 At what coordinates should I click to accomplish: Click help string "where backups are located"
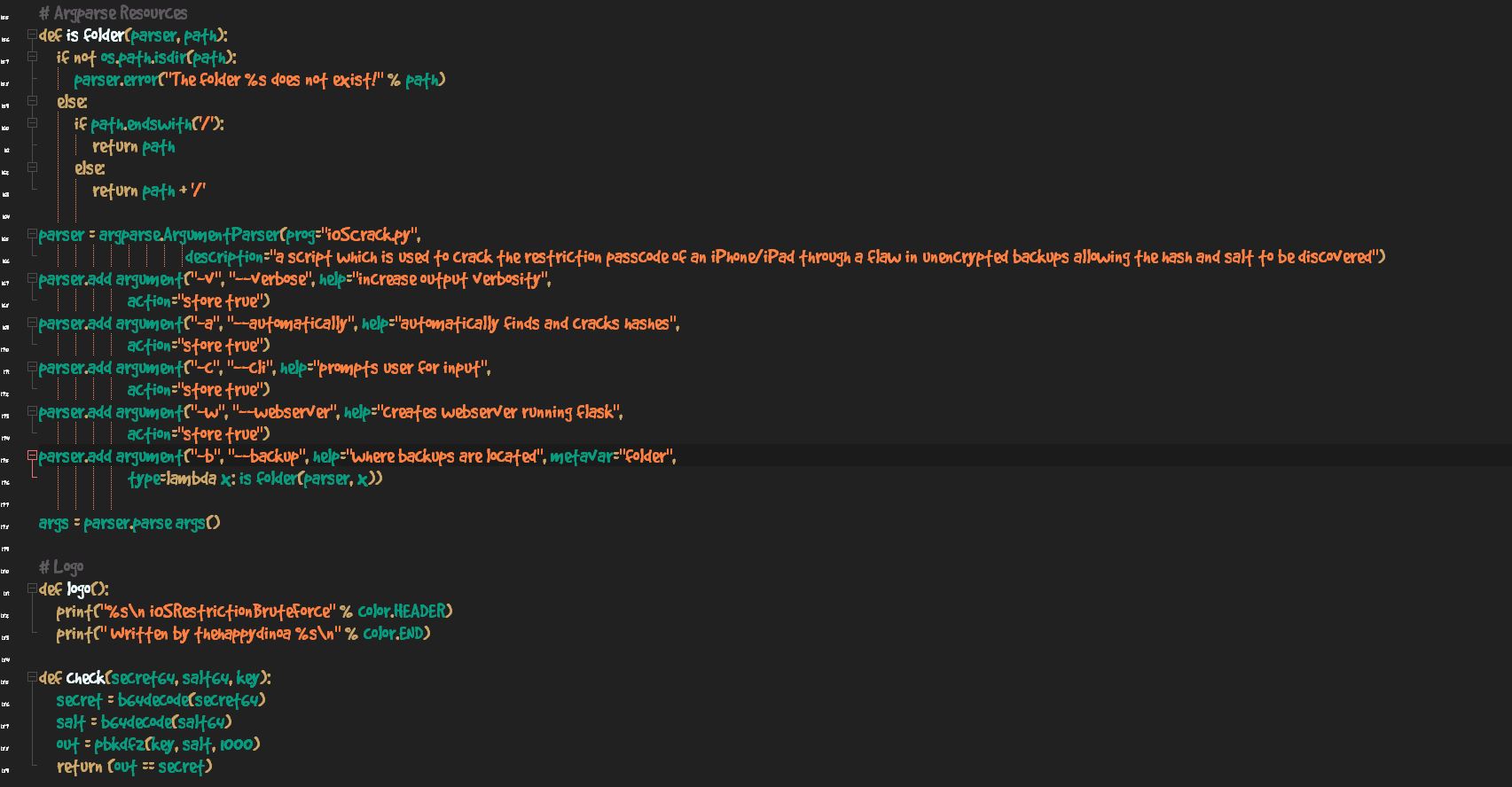(446, 456)
